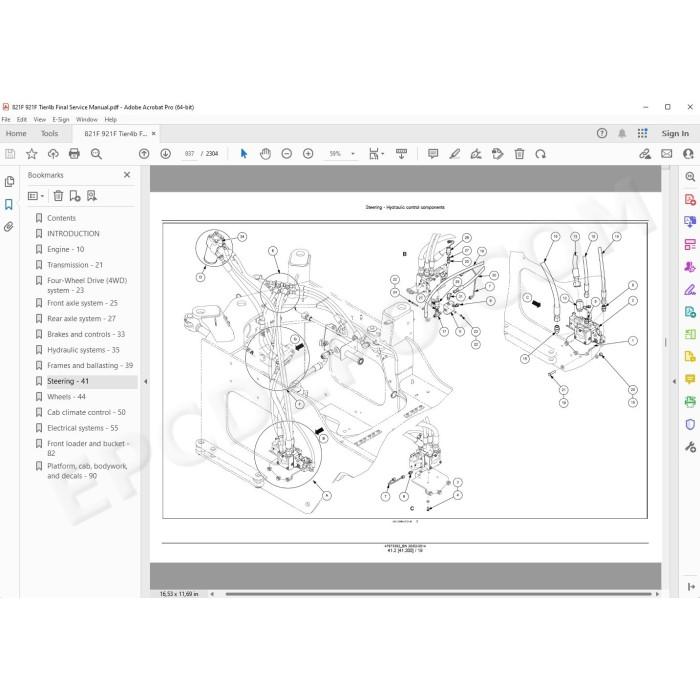Open the INTRODUCTION bookmark

tap(73, 233)
